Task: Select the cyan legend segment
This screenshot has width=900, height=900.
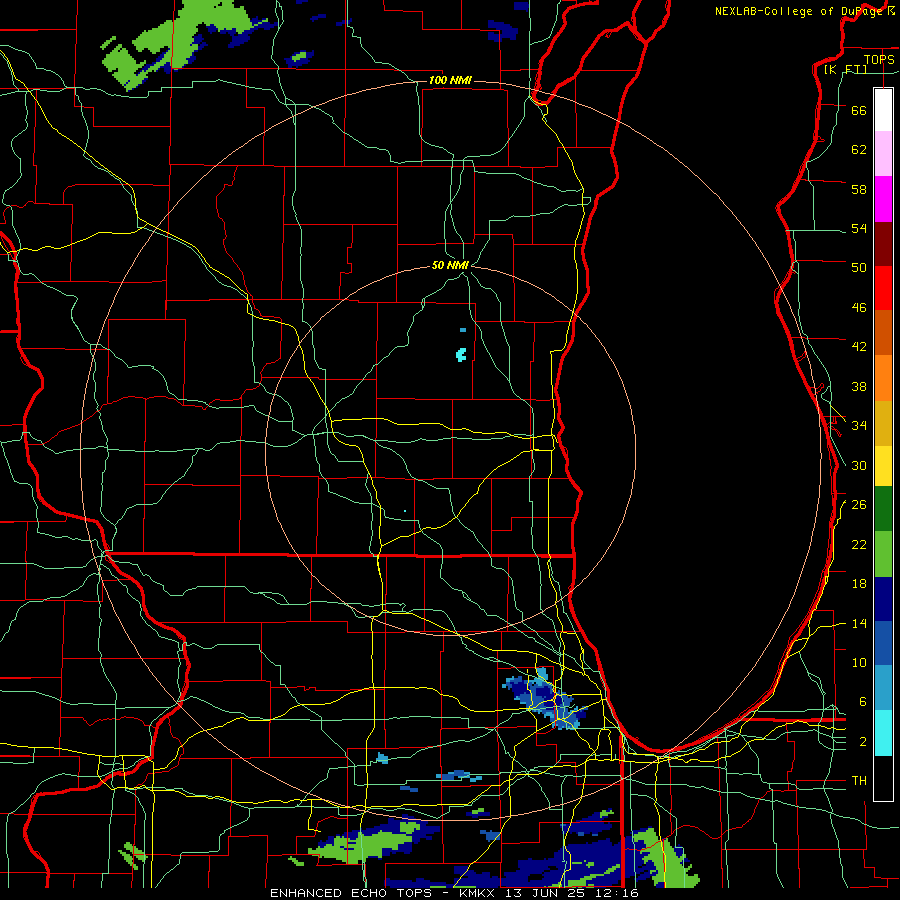Action: click(x=883, y=733)
